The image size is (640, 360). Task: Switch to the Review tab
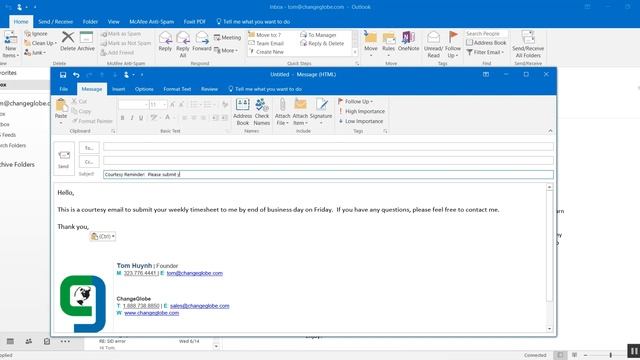coord(209,89)
